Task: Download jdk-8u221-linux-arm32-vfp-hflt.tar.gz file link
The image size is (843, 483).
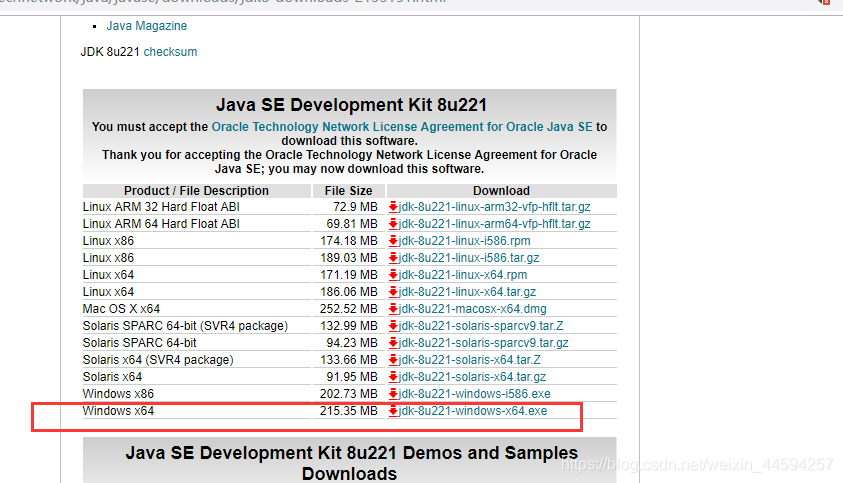Action: [495, 207]
